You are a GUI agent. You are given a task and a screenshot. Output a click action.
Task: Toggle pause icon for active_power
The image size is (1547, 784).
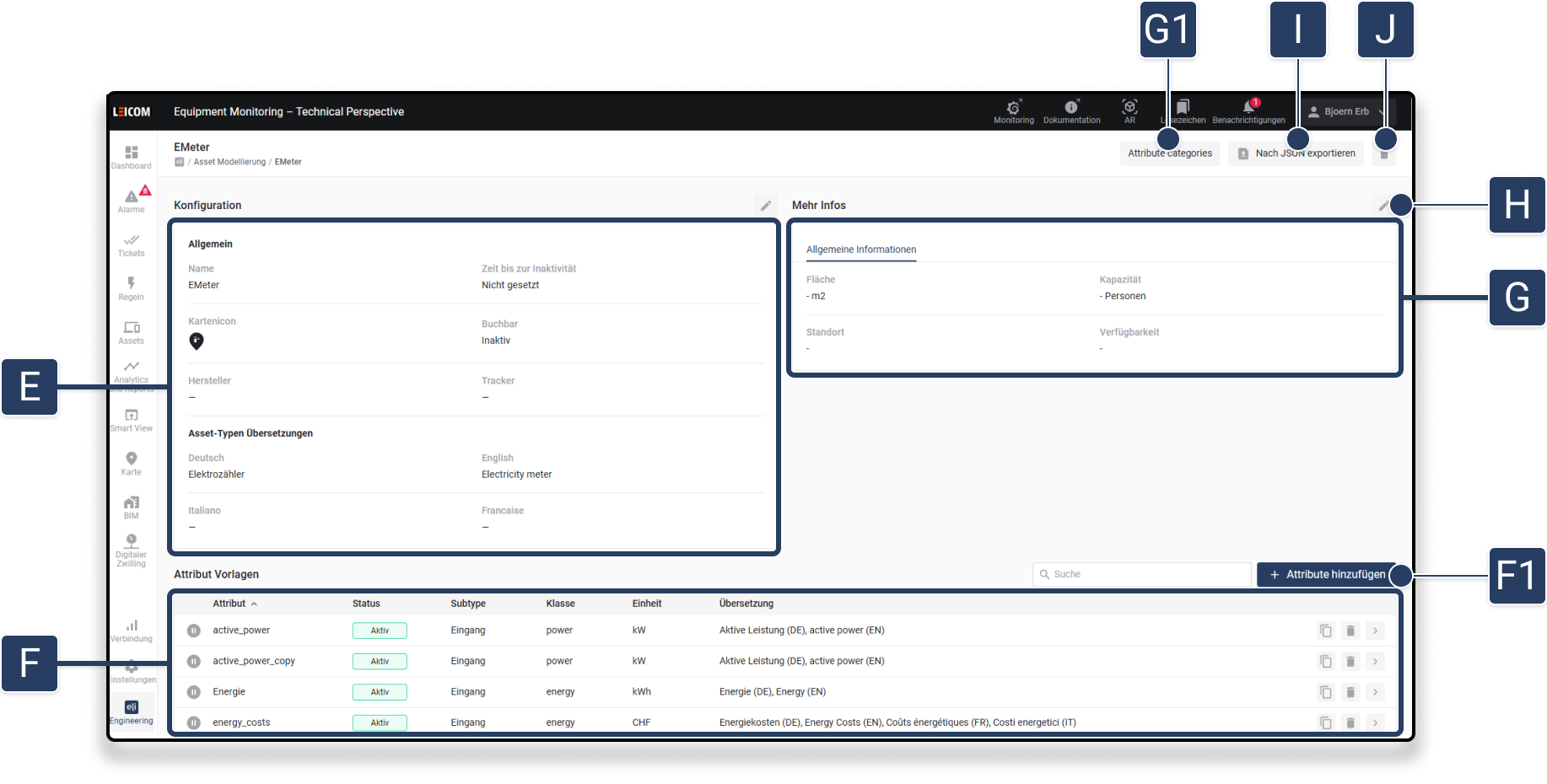(x=194, y=631)
